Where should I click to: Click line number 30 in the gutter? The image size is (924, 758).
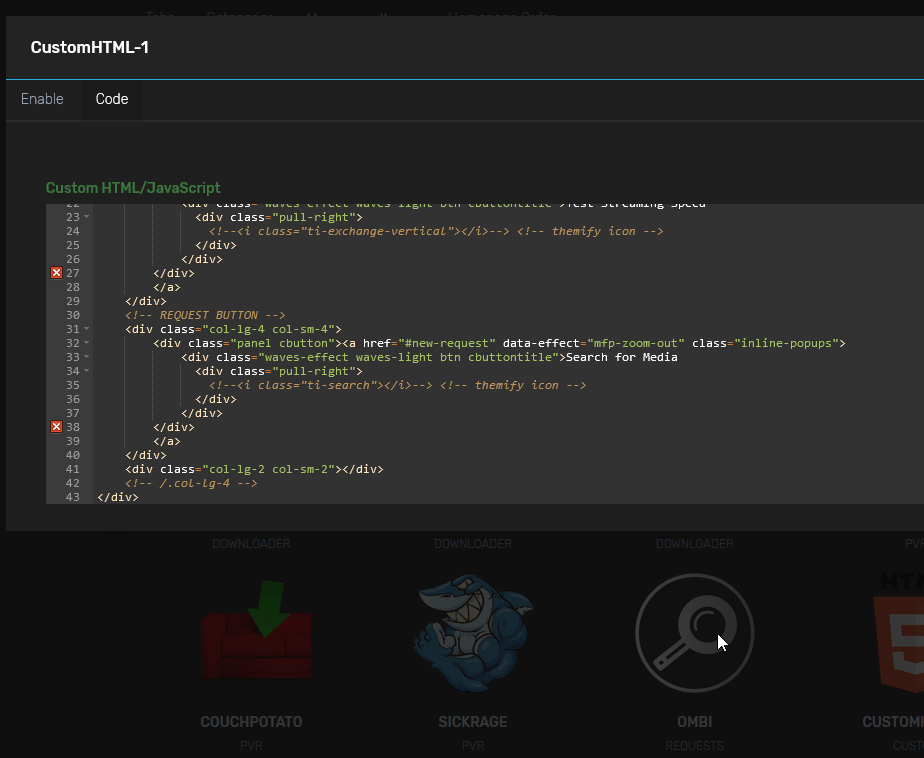[72, 315]
